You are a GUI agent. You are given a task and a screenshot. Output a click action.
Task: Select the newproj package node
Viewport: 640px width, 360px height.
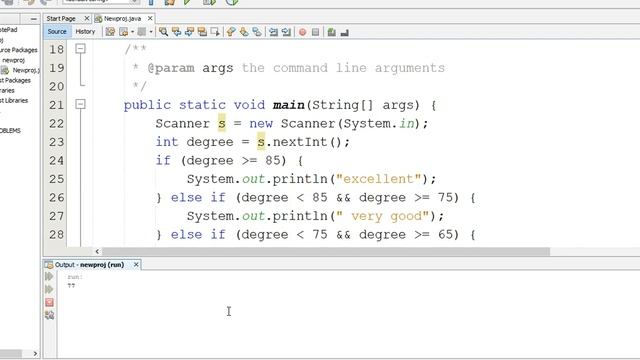(13, 60)
